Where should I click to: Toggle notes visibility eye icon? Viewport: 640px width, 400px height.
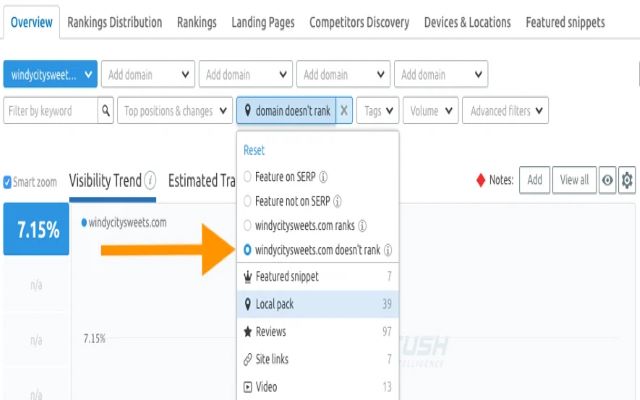tap(607, 180)
